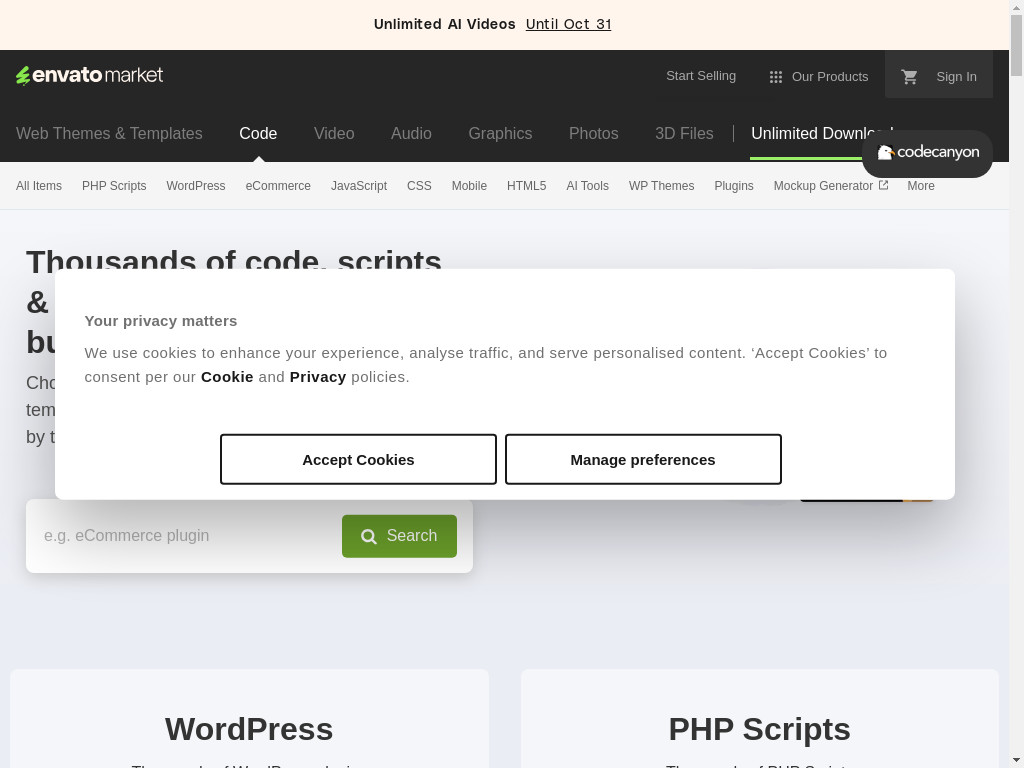Click the Envato Market logo

pos(89,76)
